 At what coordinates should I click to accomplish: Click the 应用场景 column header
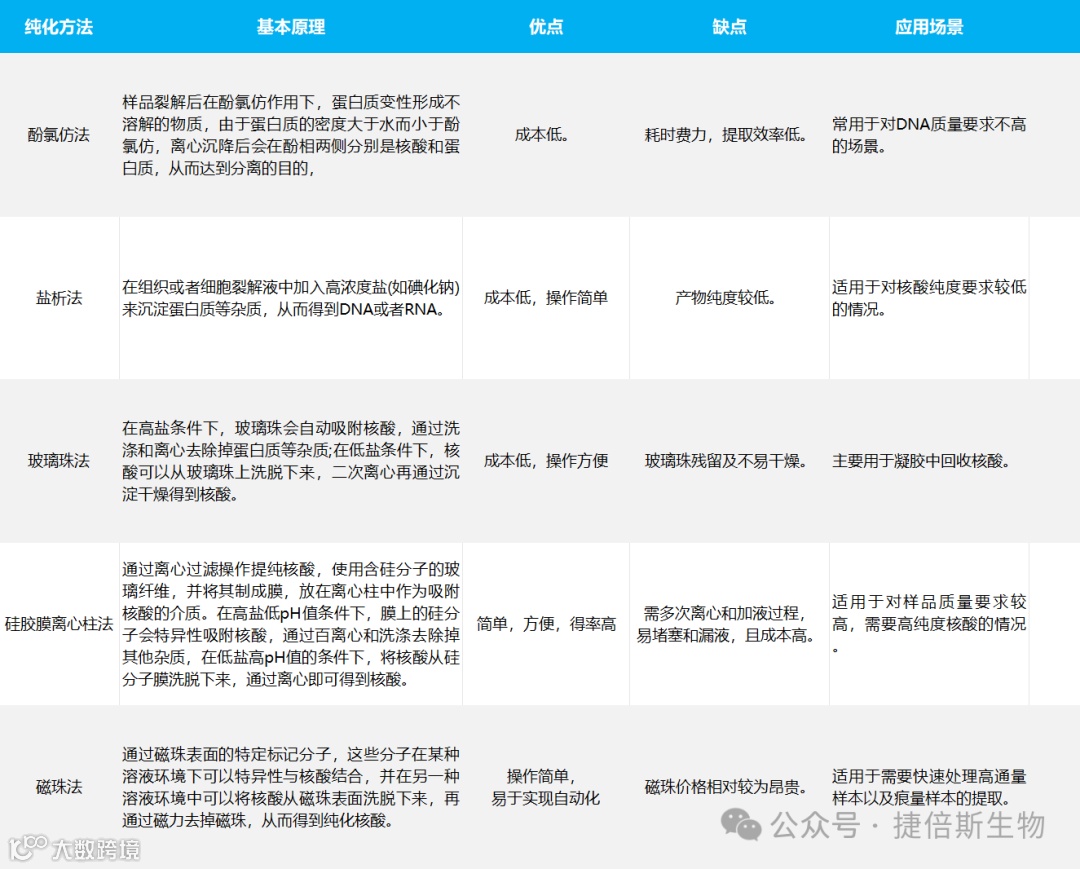point(929,27)
